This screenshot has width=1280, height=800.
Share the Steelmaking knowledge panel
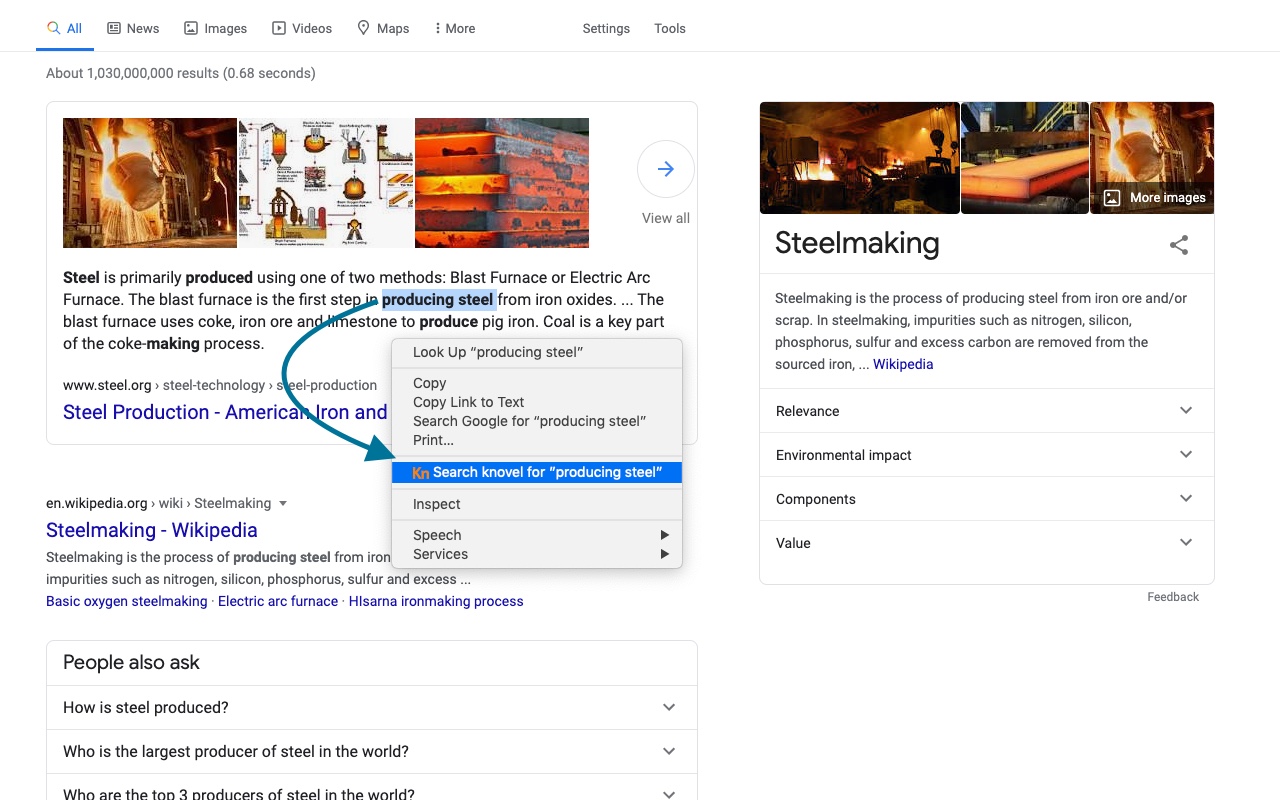[1179, 245]
